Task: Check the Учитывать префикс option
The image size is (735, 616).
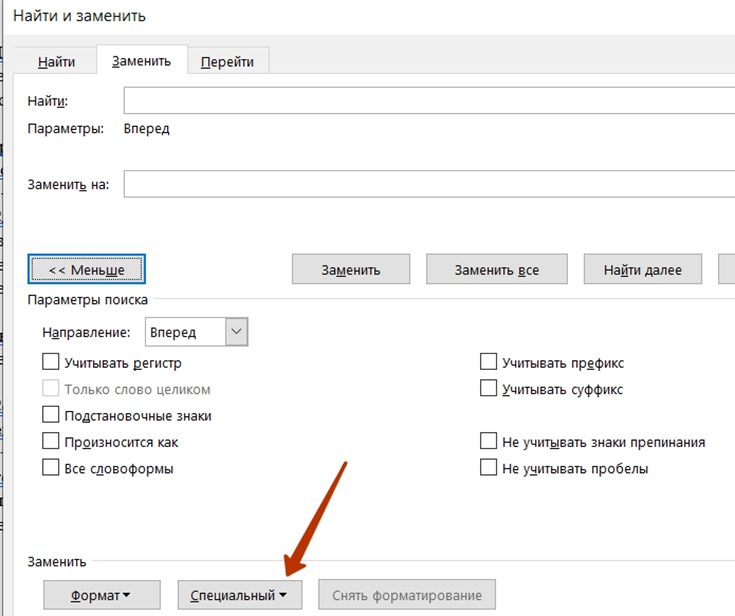Action: click(488, 362)
